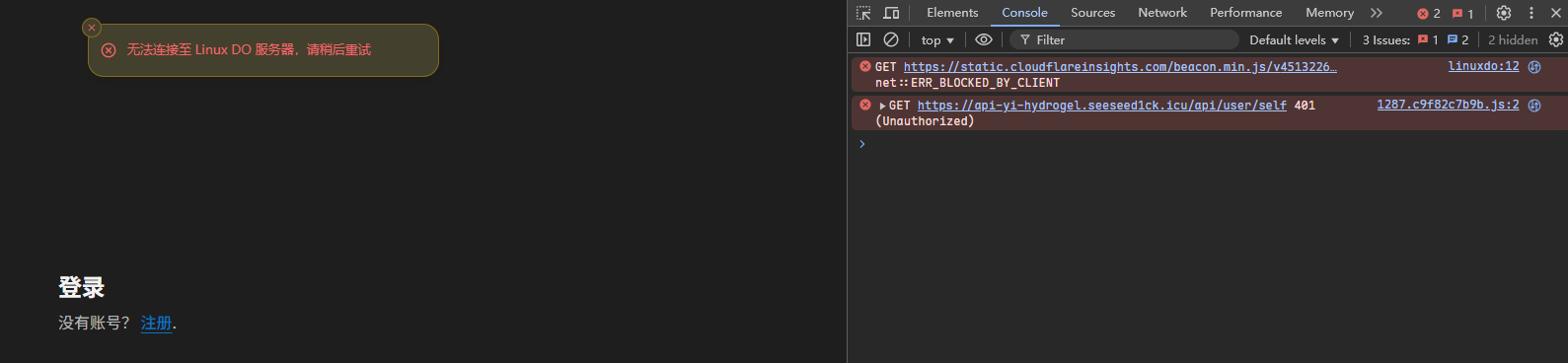Click the red error icon of the 401 entry
The height and width of the screenshot is (363, 1568).
pyautogui.click(x=865, y=105)
